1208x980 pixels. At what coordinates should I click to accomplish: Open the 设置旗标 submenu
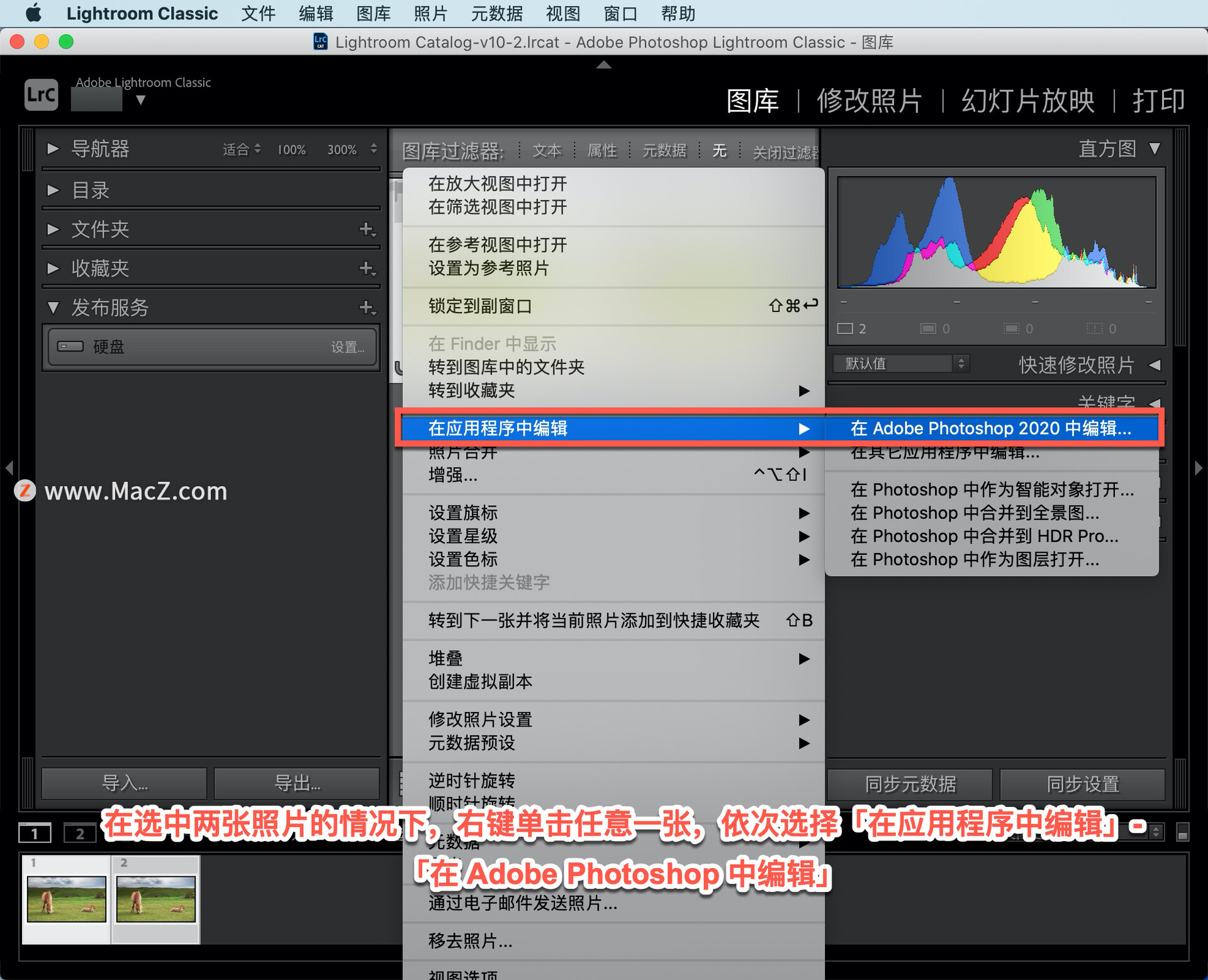[x=613, y=513]
